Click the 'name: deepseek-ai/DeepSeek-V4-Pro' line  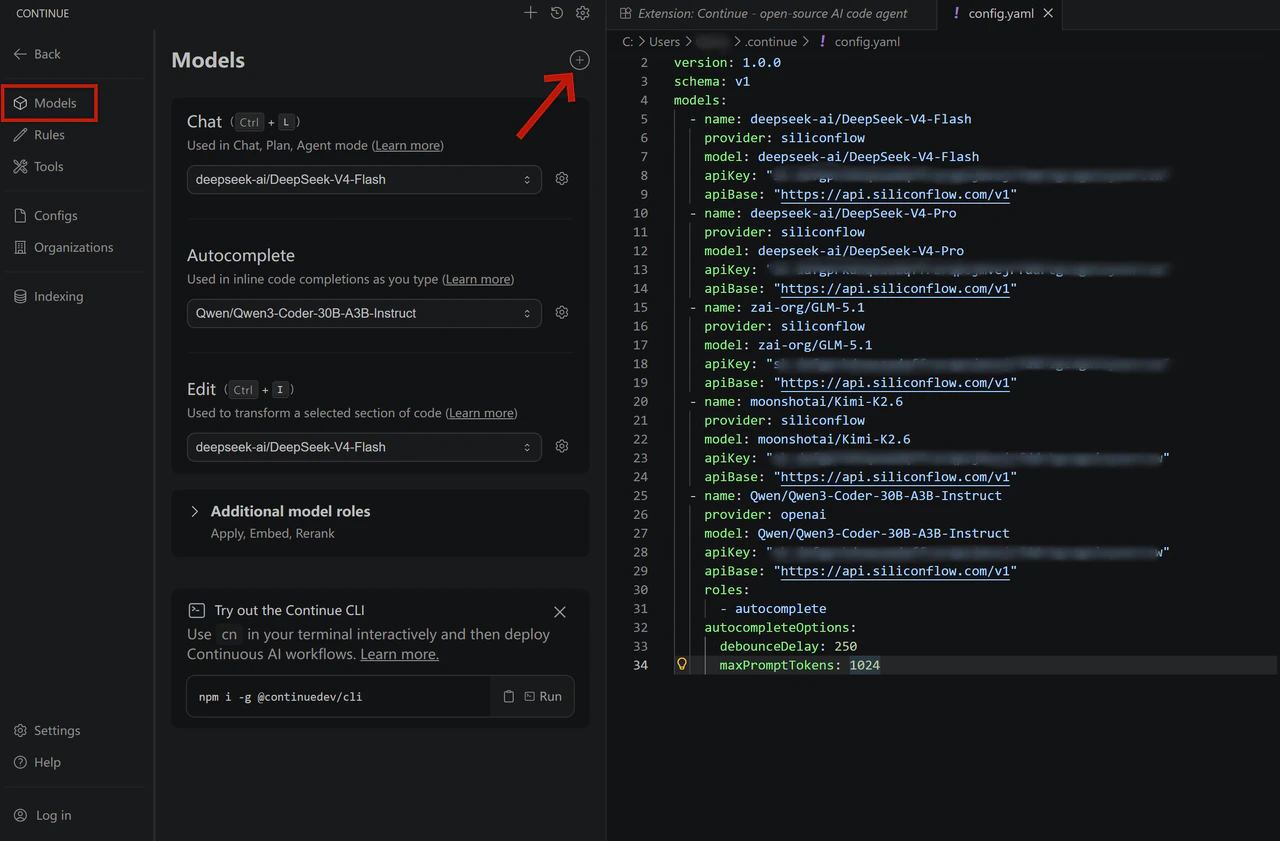(830, 213)
